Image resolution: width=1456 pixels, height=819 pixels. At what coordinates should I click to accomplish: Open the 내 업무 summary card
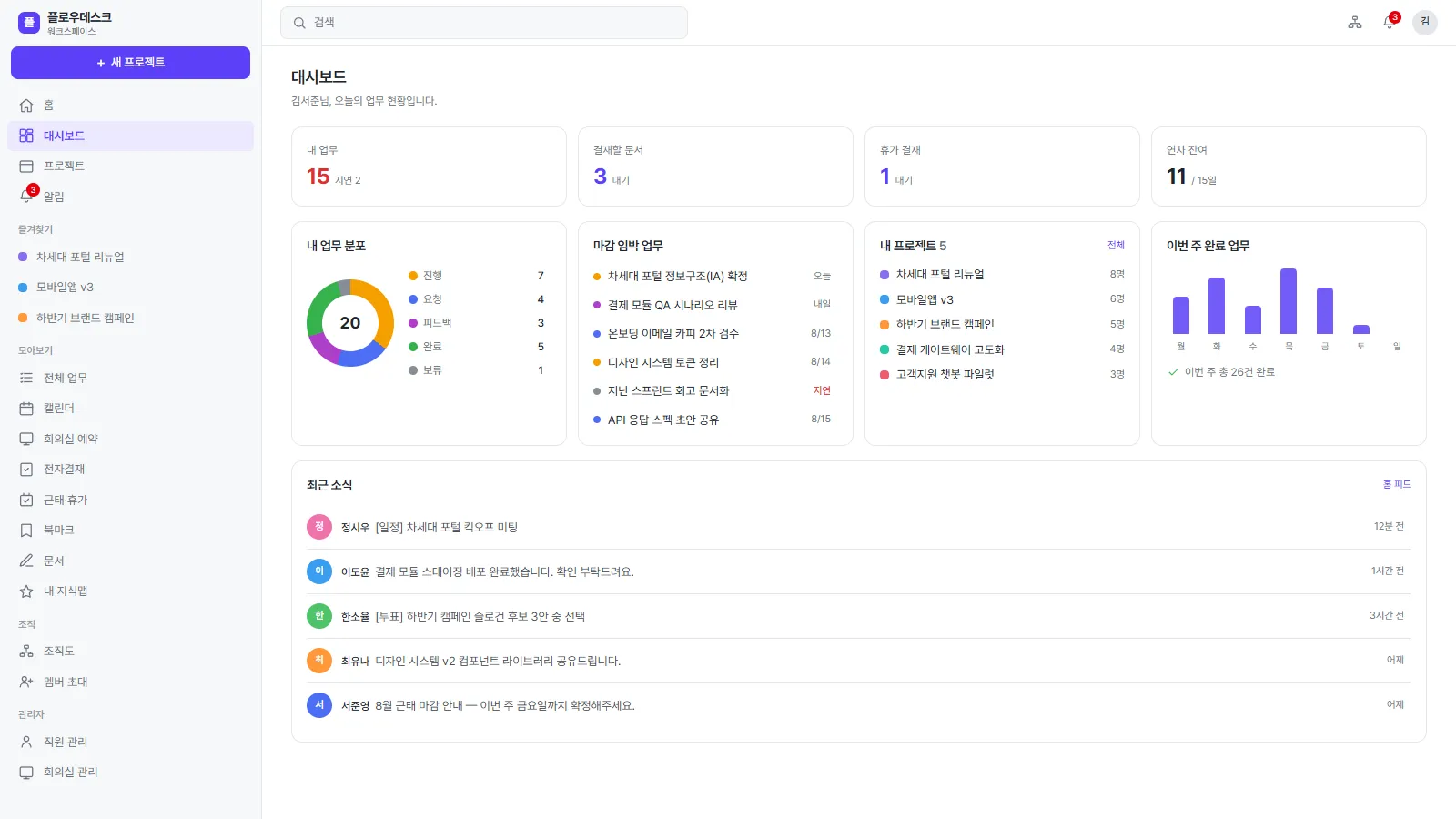(429, 167)
